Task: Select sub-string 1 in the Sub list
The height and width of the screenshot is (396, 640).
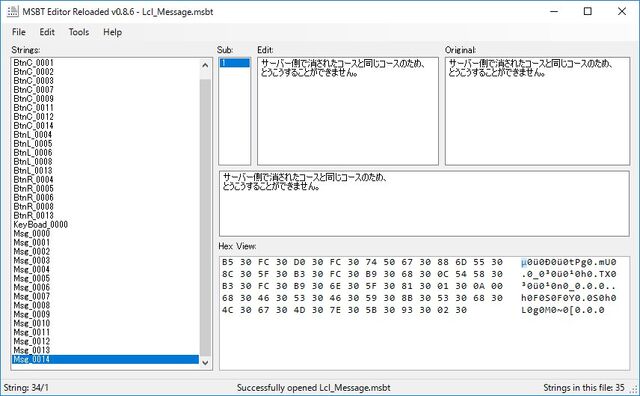Action: (x=234, y=63)
